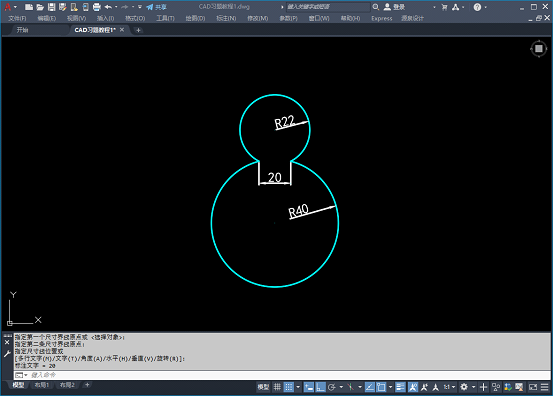553x396 pixels.
Task: Click the hardware acceleration status icon
Action: pyautogui.click(x=508, y=387)
